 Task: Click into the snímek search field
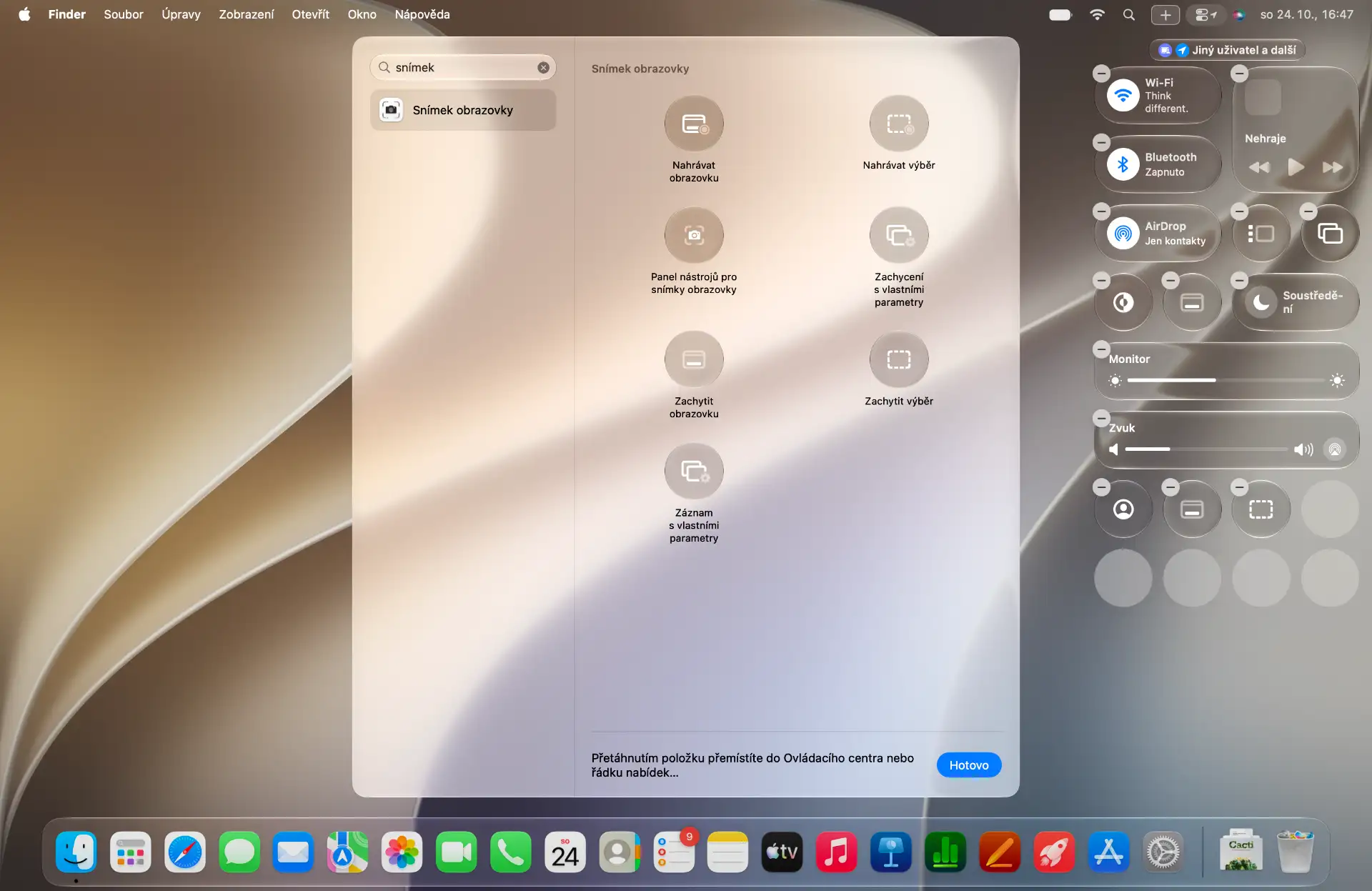[463, 67]
